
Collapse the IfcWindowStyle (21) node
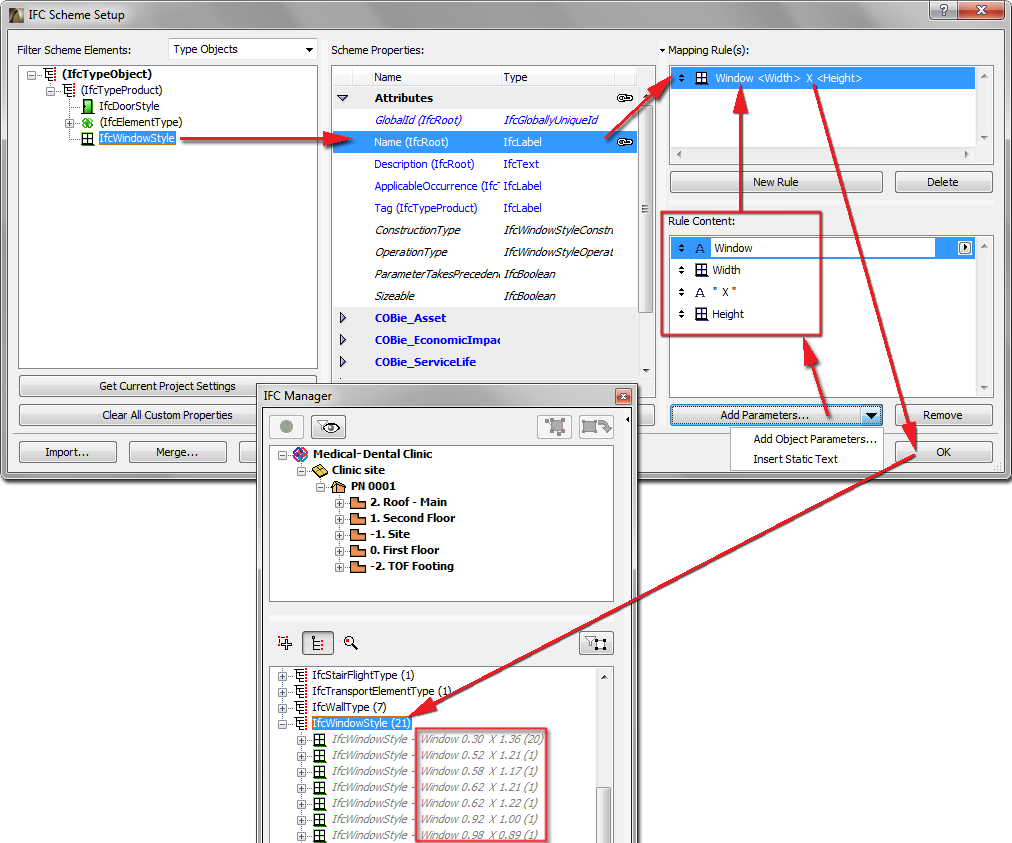[282, 724]
